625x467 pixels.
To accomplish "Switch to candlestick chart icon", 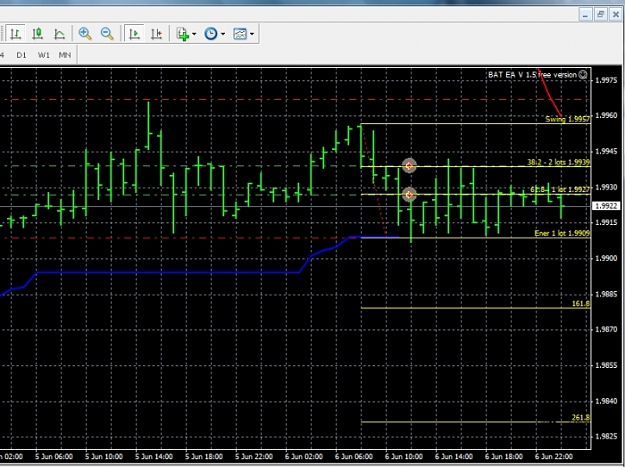I will tap(37, 33).
